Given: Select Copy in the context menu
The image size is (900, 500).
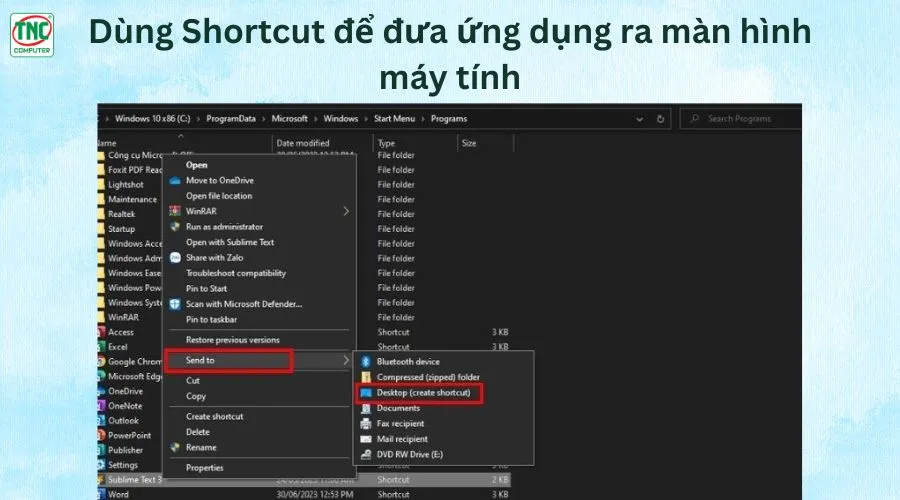Looking at the screenshot, I should (x=195, y=396).
